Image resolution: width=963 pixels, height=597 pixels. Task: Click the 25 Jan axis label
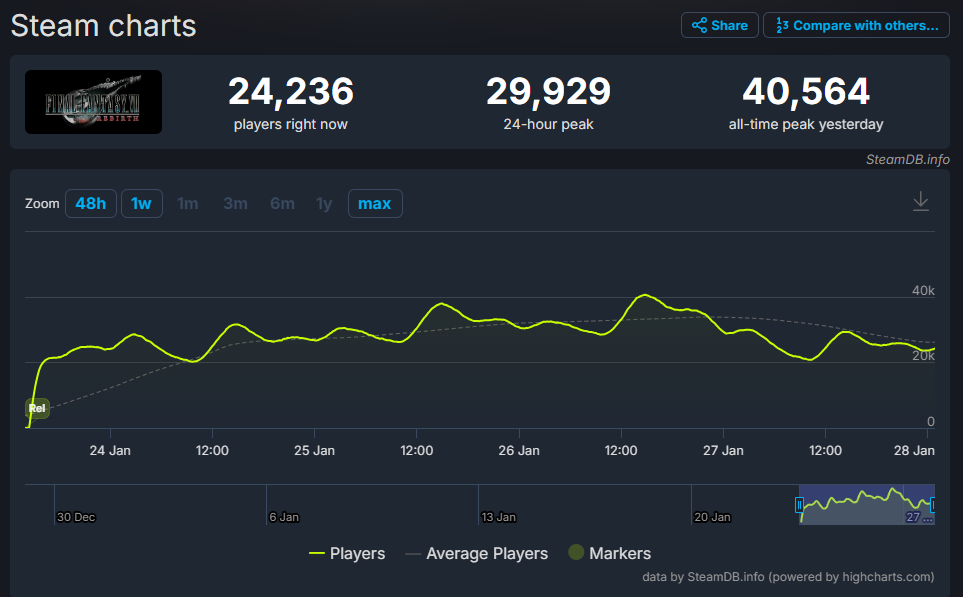pos(314,451)
